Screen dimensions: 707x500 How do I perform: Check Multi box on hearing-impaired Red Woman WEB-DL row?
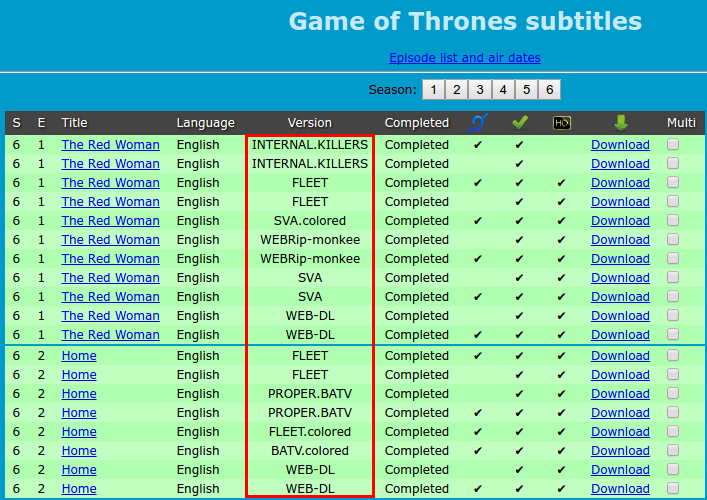tap(673, 334)
